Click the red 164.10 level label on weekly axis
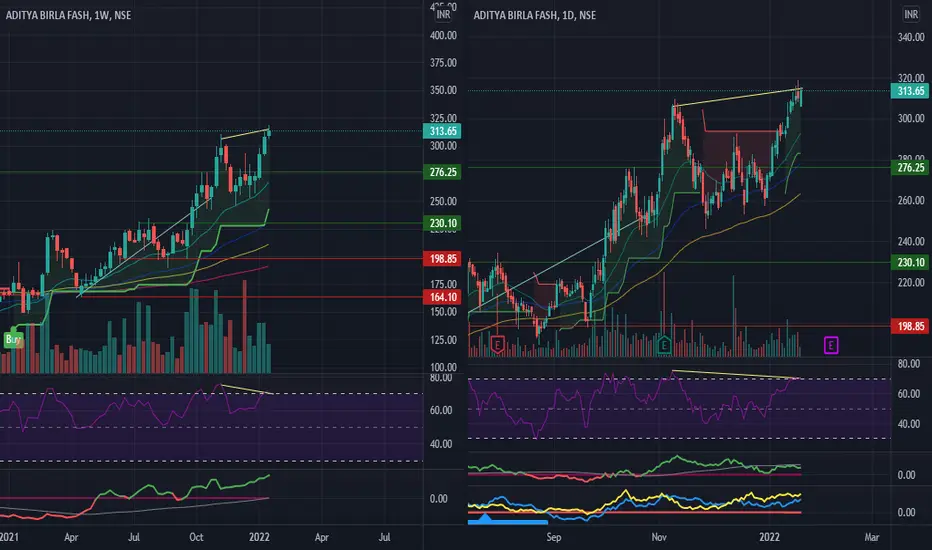 442,297
